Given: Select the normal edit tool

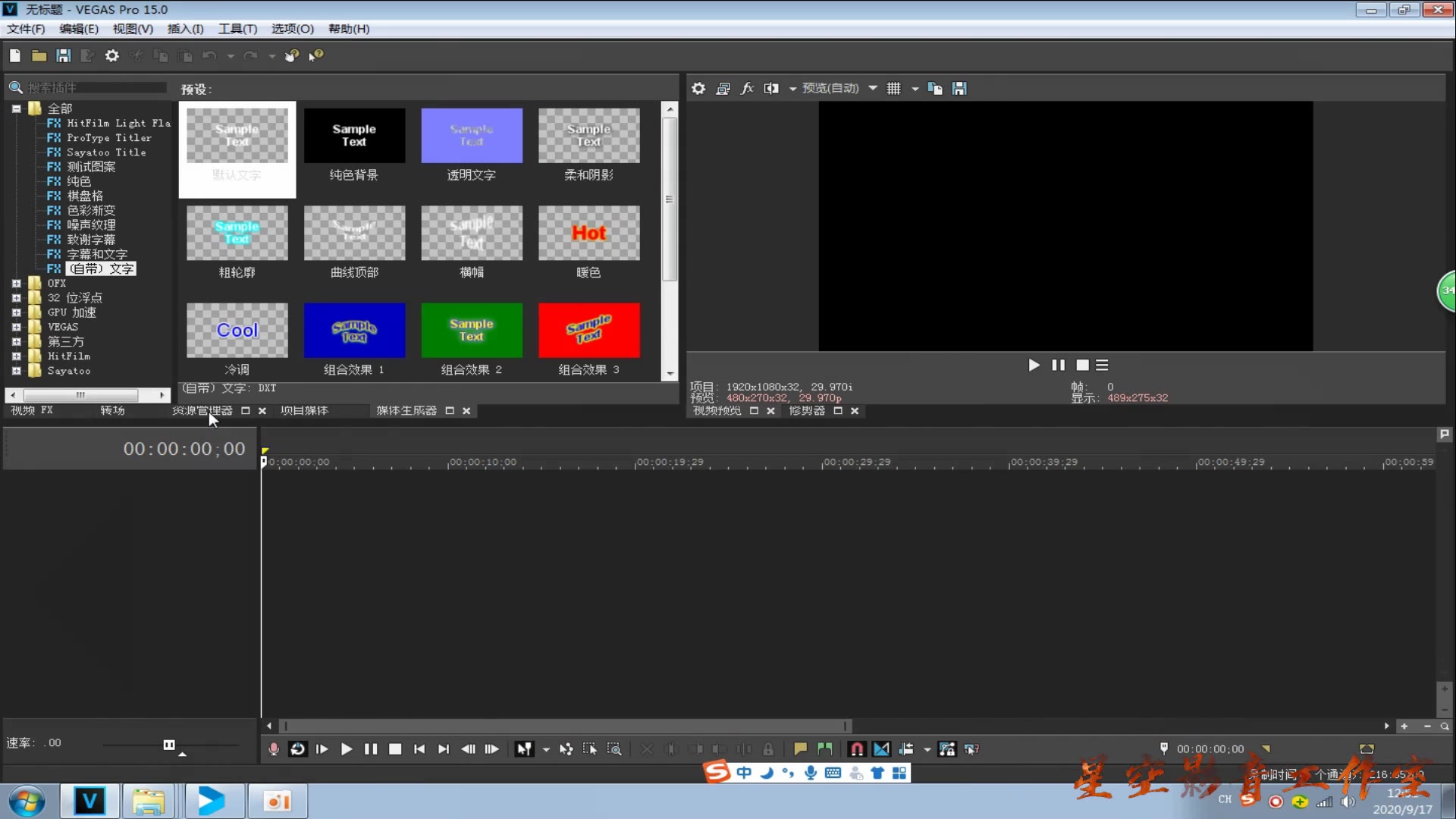Looking at the screenshot, I should point(524,749).
